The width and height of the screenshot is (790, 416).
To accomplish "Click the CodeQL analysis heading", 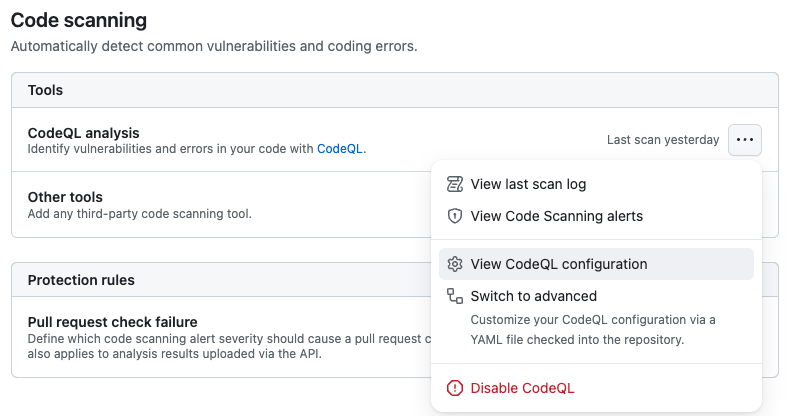I will point(84,133).
